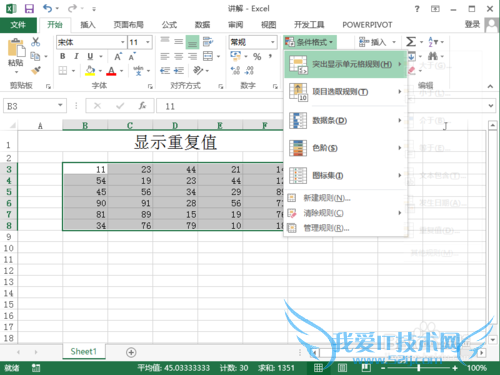Switch to Page Layout view in status bar
The image size is (500, 375).
[x=342, y=368]
